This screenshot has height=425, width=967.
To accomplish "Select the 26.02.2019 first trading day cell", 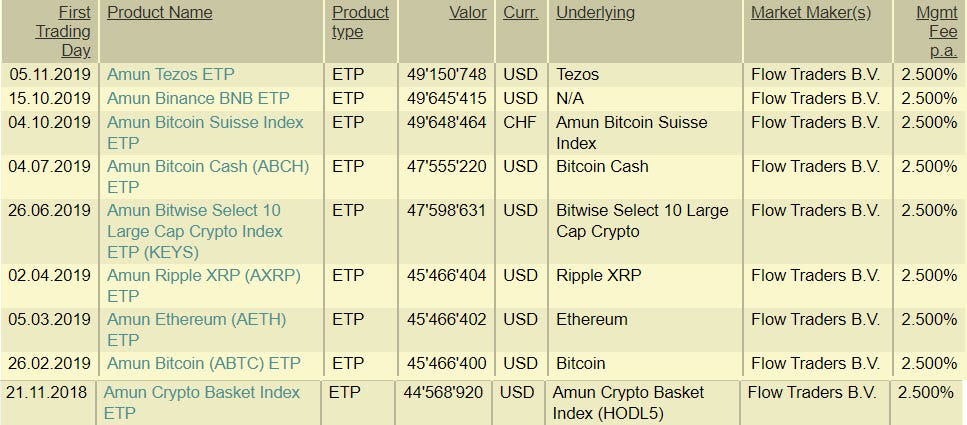I will click(49, 363).
